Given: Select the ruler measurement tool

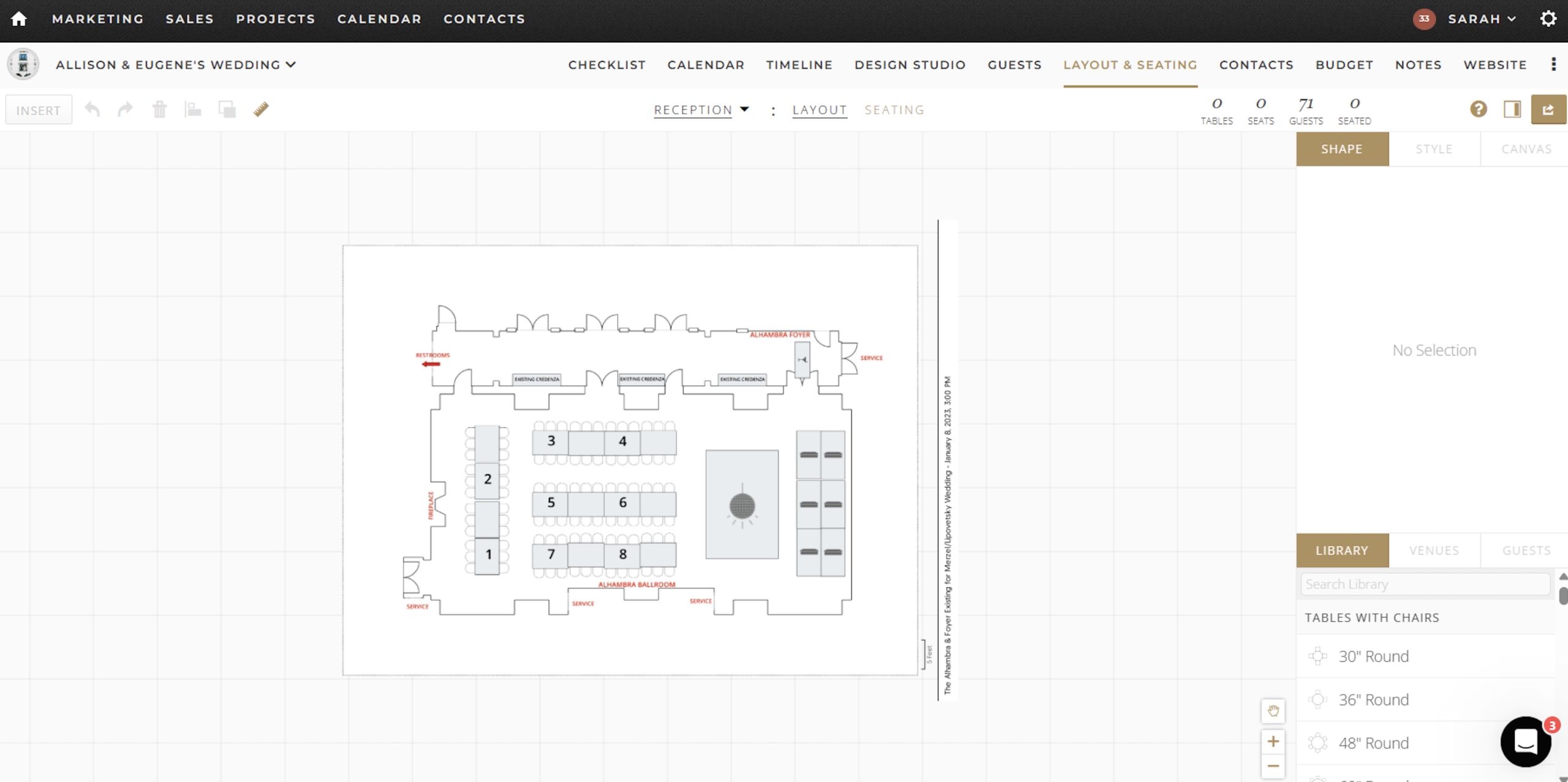Looking at the screenshot, I should (260, 109).
